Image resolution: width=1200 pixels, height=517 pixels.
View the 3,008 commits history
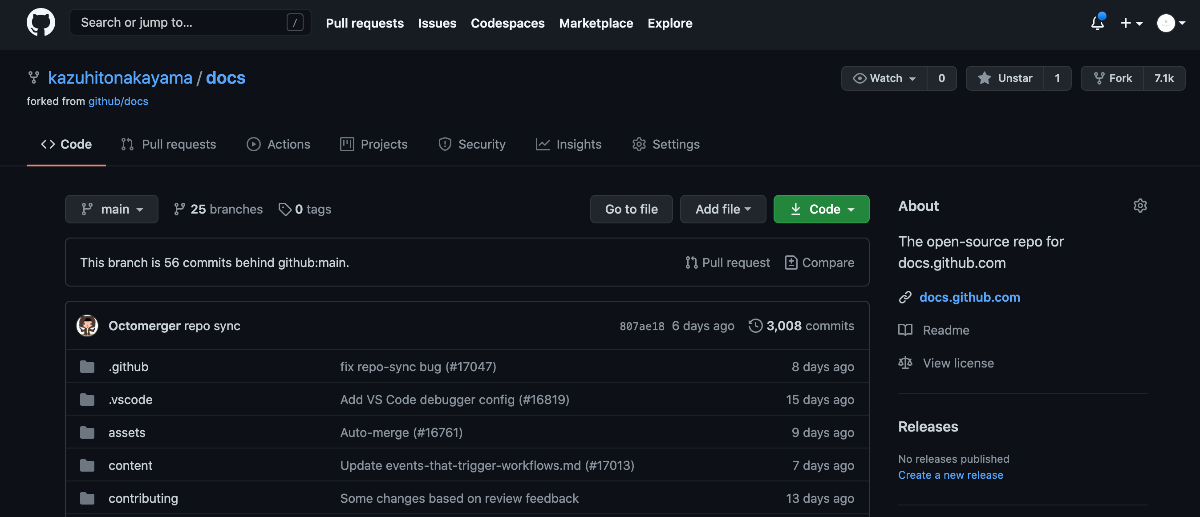(x=802, y=326)
